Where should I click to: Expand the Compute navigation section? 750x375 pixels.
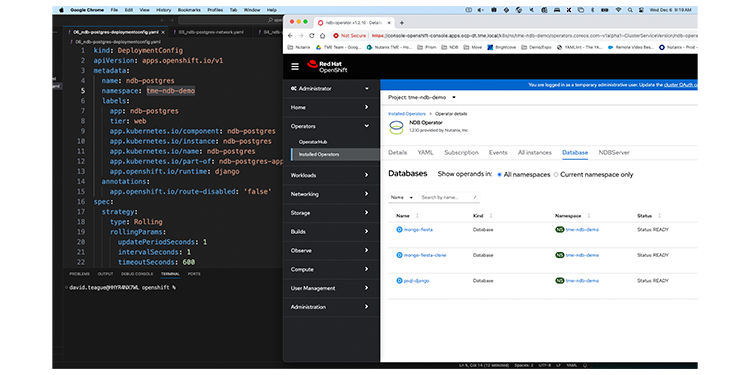[330, 269]
